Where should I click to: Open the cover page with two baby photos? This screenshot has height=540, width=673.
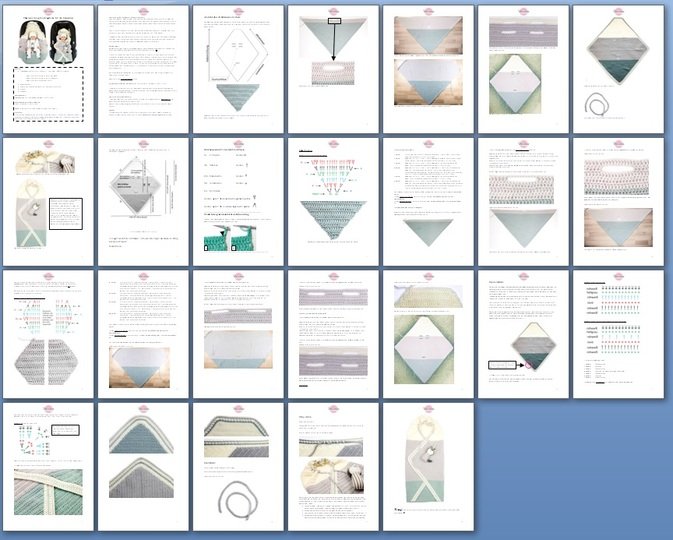[48, 68]
